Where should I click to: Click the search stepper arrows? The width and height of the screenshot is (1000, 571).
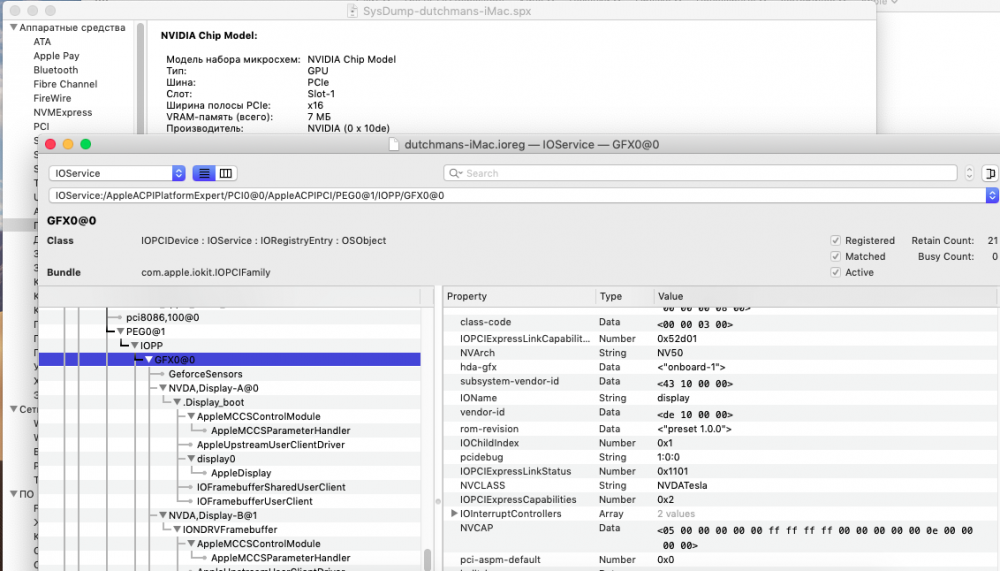tap(969, 173)
